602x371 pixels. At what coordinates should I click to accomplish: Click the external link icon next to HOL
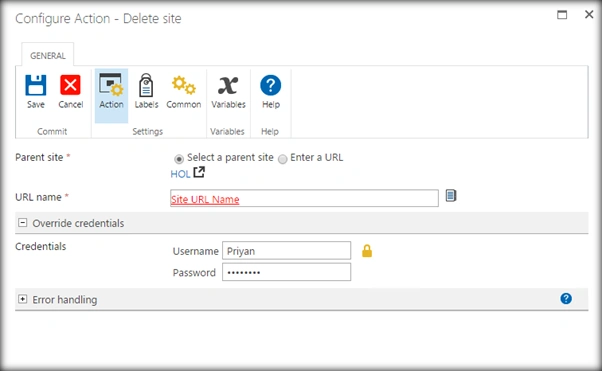(x=199, y=172)
